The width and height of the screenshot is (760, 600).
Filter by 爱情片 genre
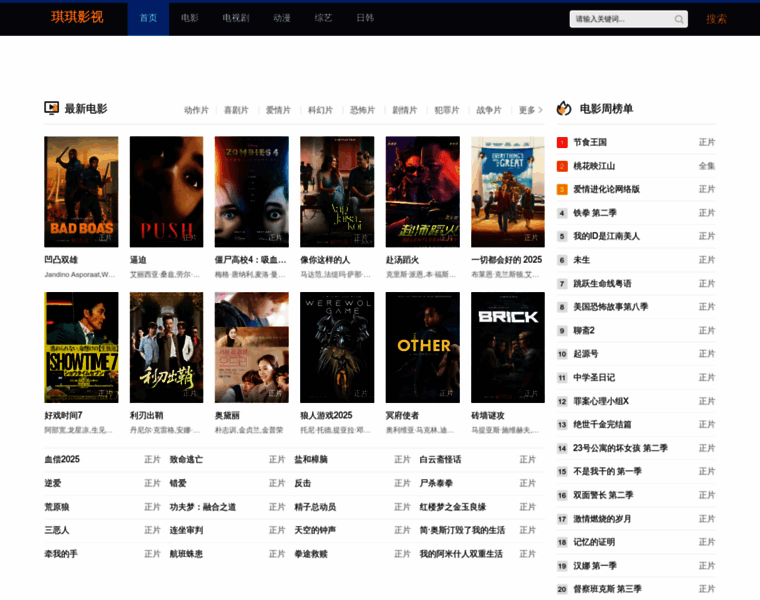[278, 110]
